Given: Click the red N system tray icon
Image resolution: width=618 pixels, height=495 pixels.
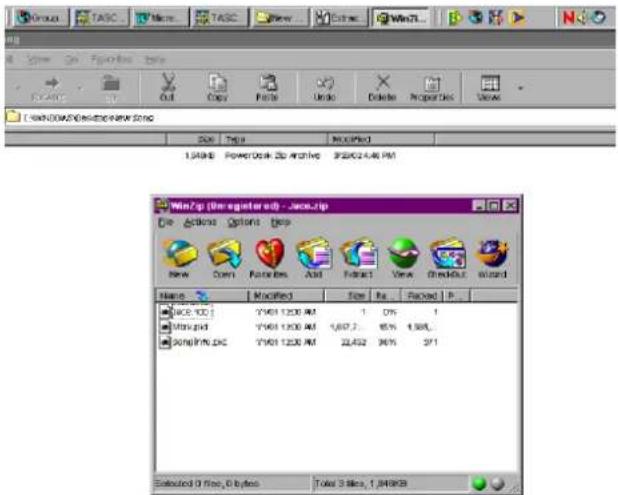Looking at the screenshot, I should 568,17.
